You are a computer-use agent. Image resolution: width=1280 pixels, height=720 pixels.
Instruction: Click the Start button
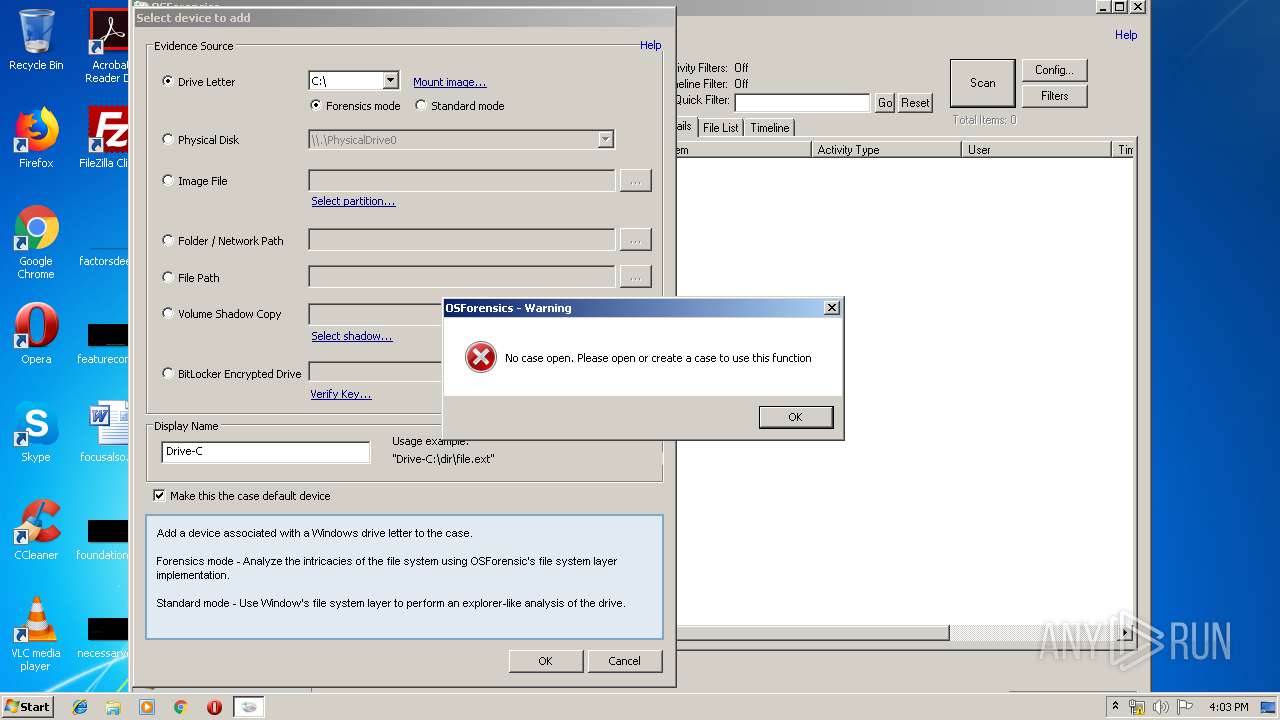(27, 706)
